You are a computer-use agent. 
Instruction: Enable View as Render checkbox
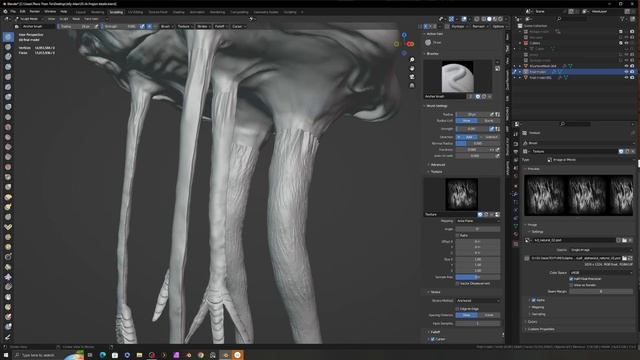click(571, 285)
